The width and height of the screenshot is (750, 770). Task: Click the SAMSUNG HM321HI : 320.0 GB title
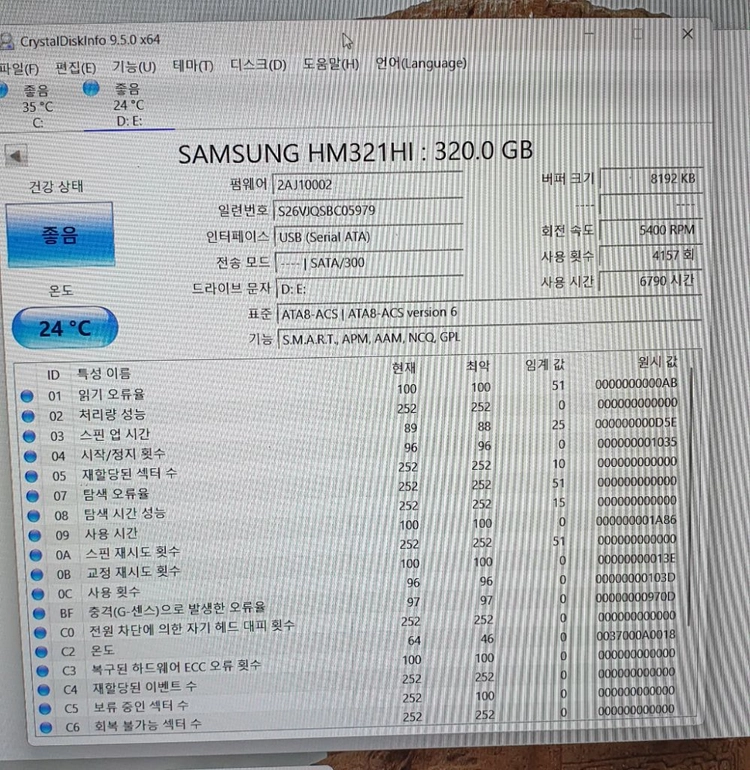click(x=355, y=151)
